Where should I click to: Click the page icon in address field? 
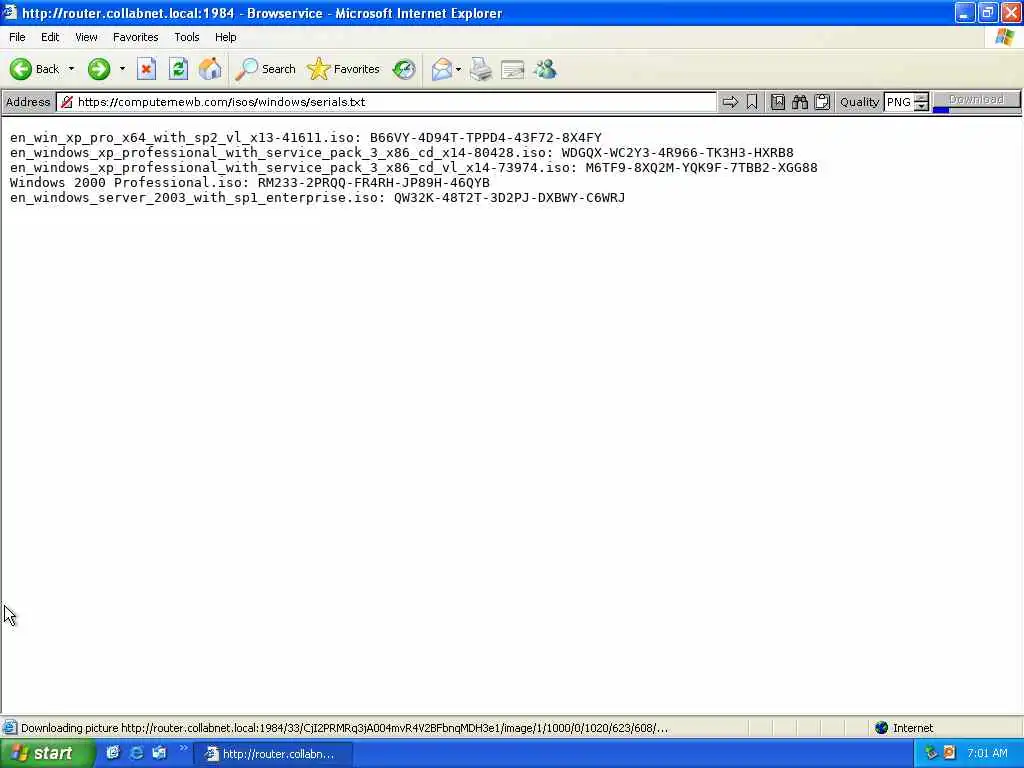pyautogui.click(x=67, y=102)
